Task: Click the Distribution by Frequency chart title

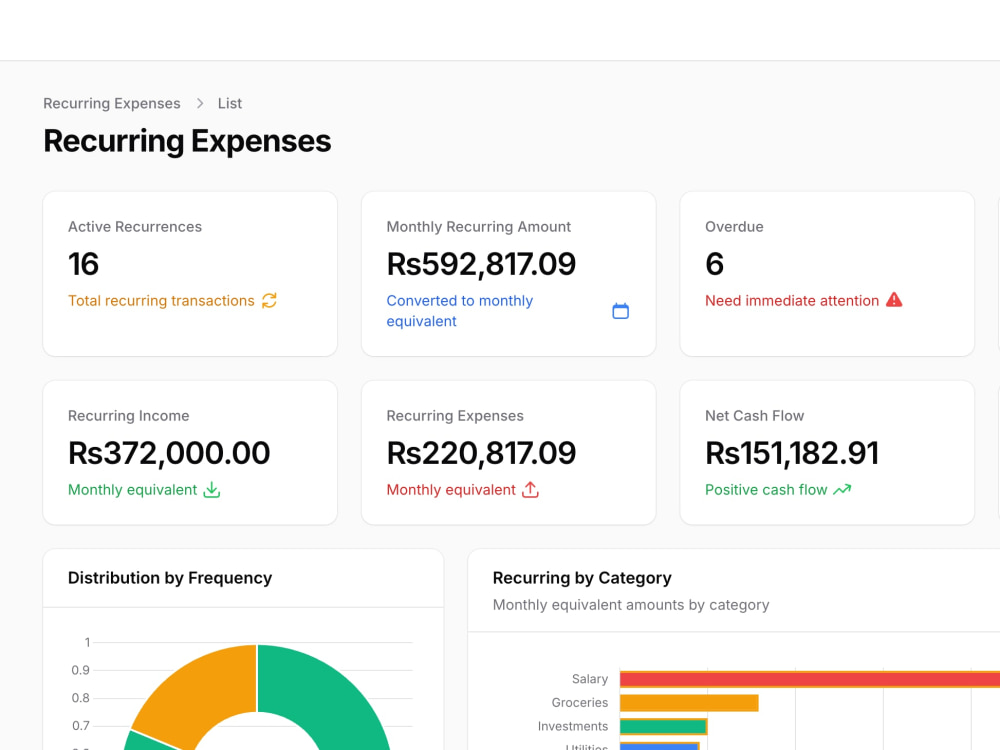Action: [170, 578]
